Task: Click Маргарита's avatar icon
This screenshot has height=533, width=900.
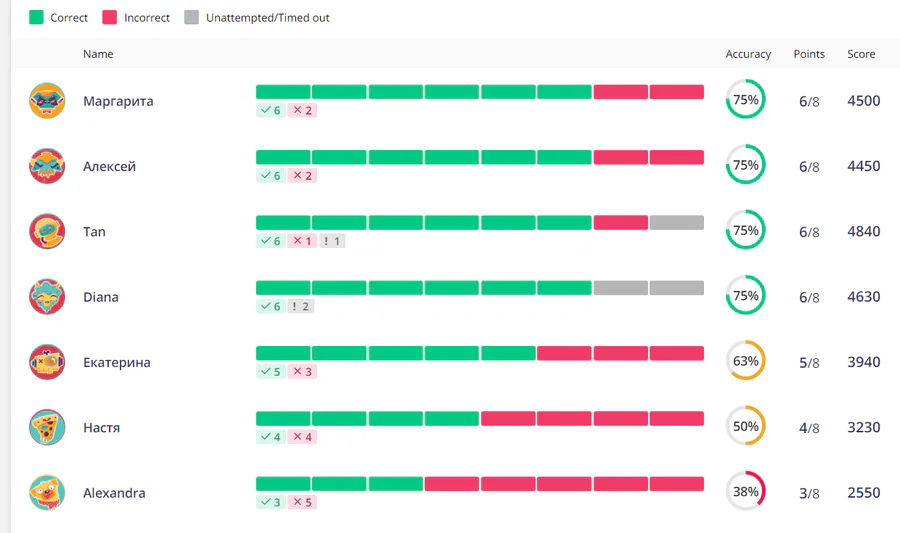Action: 47,101
